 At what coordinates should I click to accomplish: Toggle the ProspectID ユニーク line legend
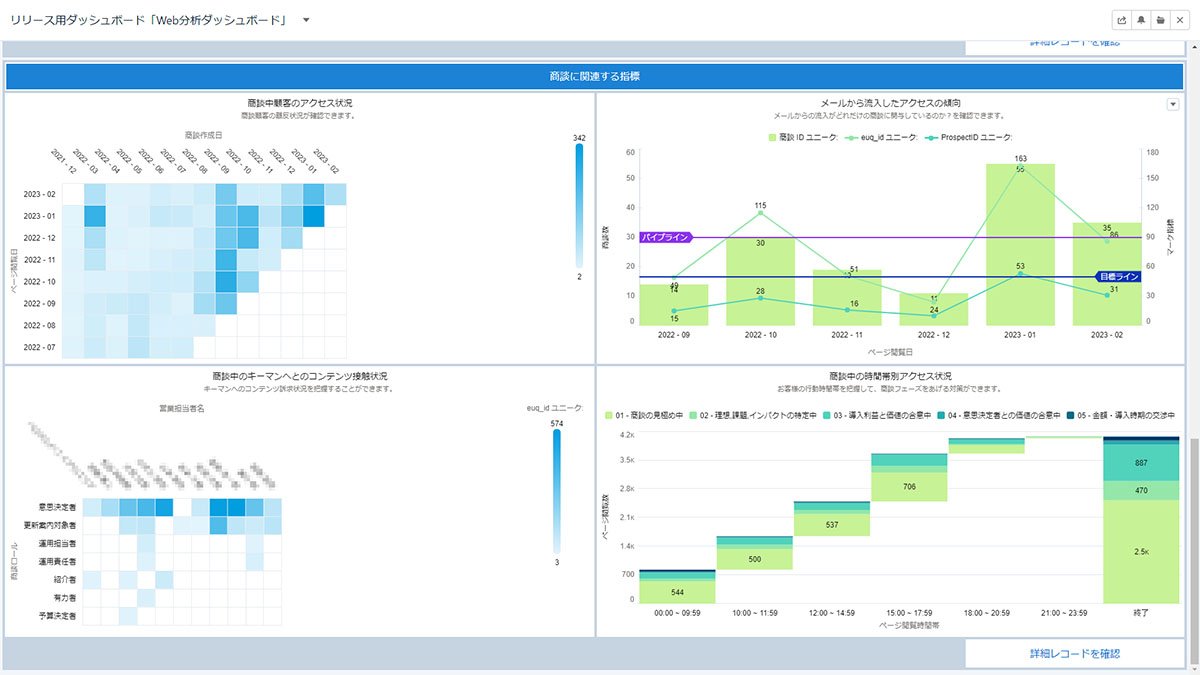pos(970,137)
